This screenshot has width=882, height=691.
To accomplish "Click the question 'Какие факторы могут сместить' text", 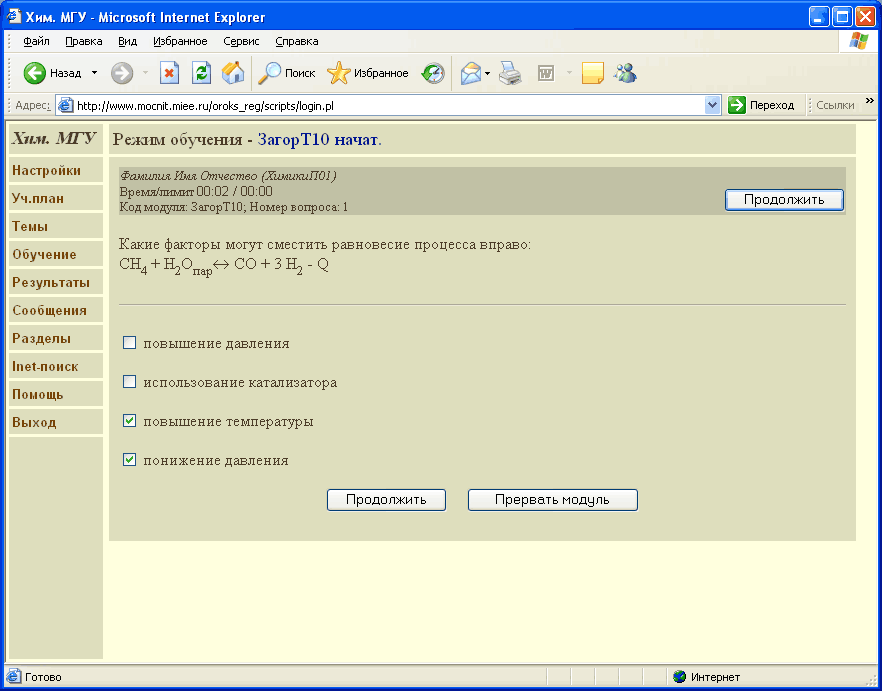I will click(x=325, y=245).
